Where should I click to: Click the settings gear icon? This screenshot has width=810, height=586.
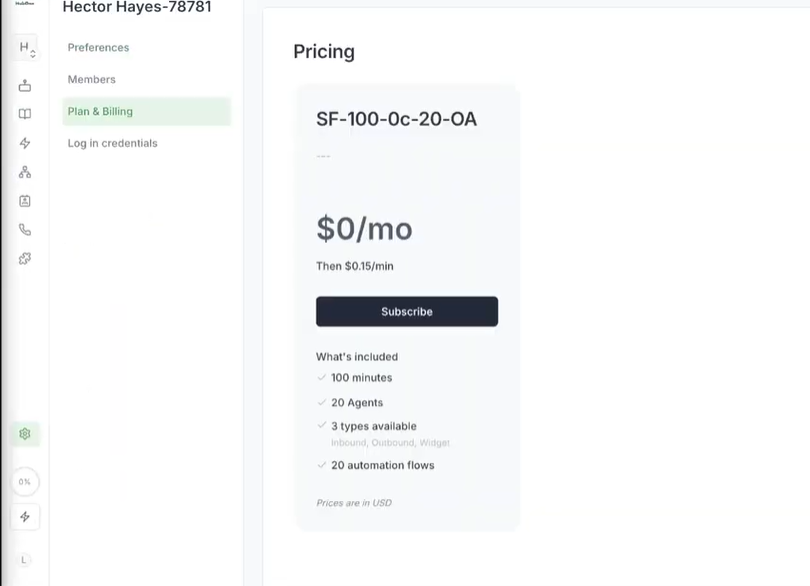[x=25, y=434]
